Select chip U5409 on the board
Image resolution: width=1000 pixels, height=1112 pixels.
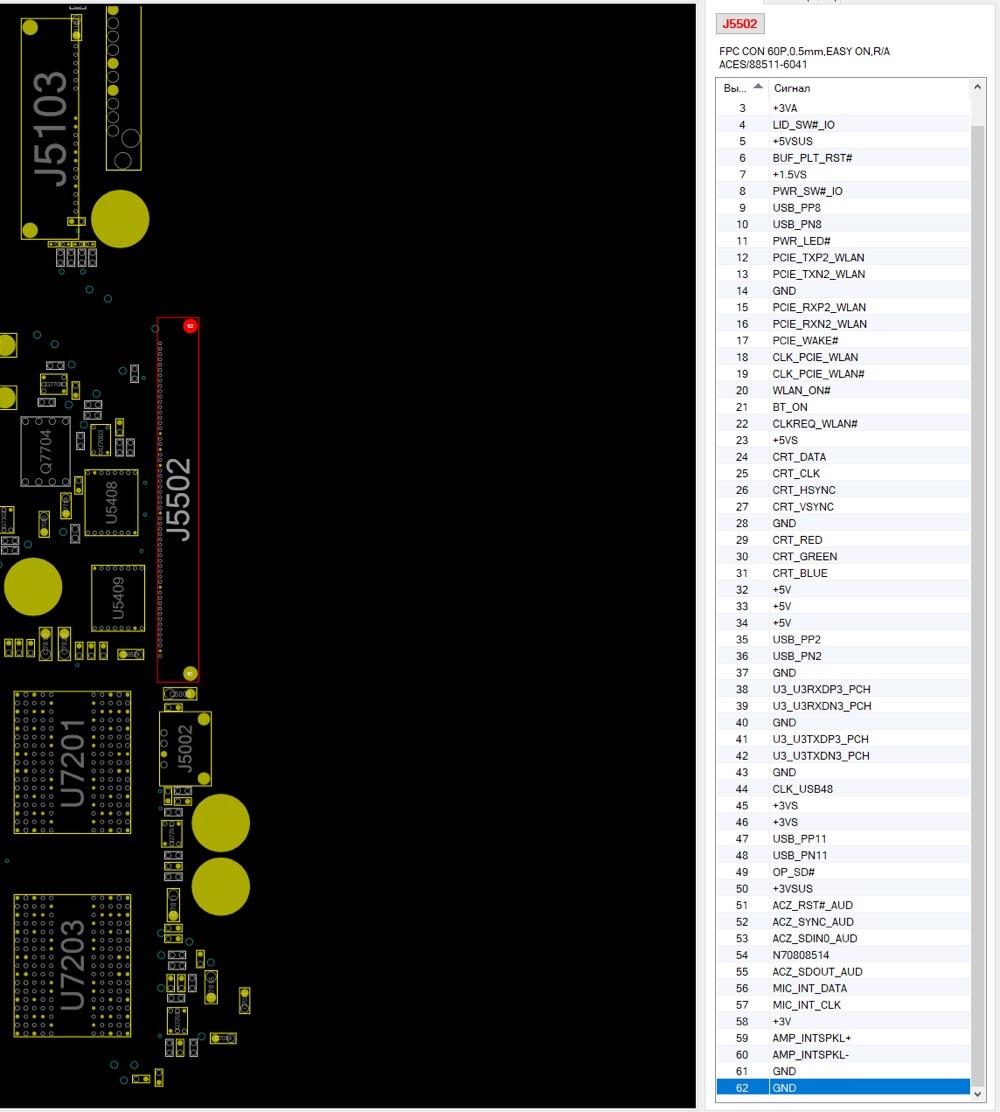(x=118, y=598)
